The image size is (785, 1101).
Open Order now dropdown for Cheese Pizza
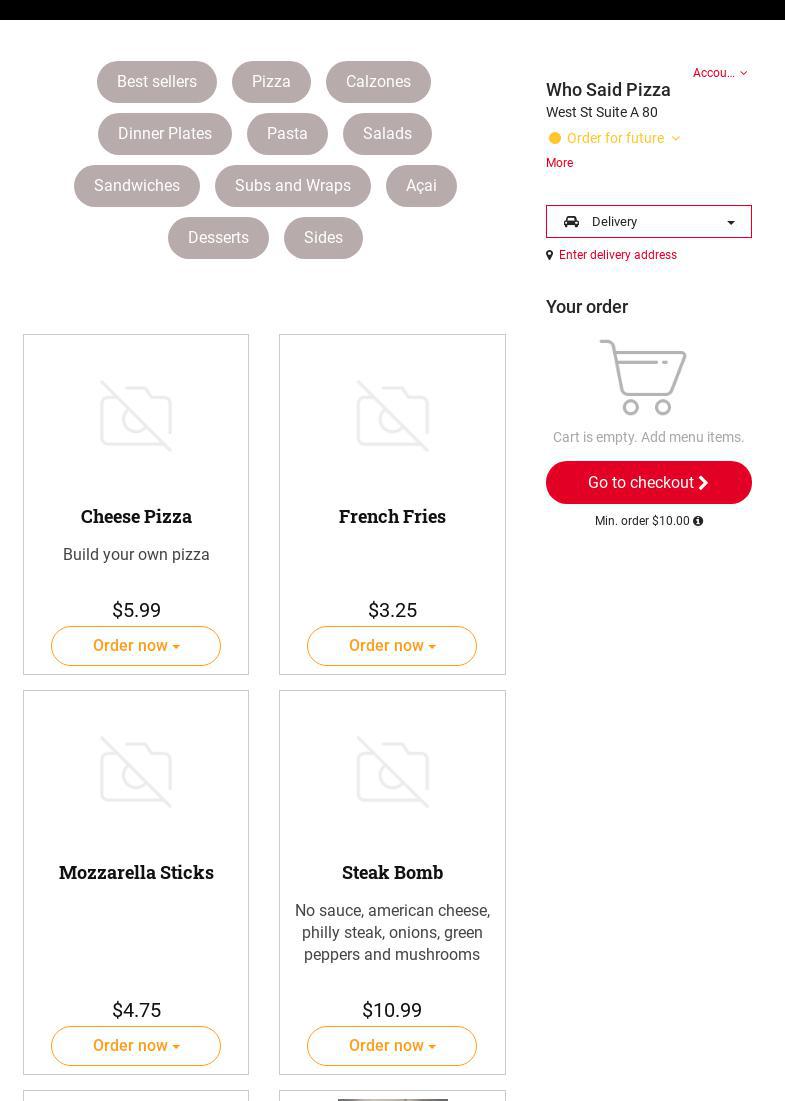tap(136, 646)
